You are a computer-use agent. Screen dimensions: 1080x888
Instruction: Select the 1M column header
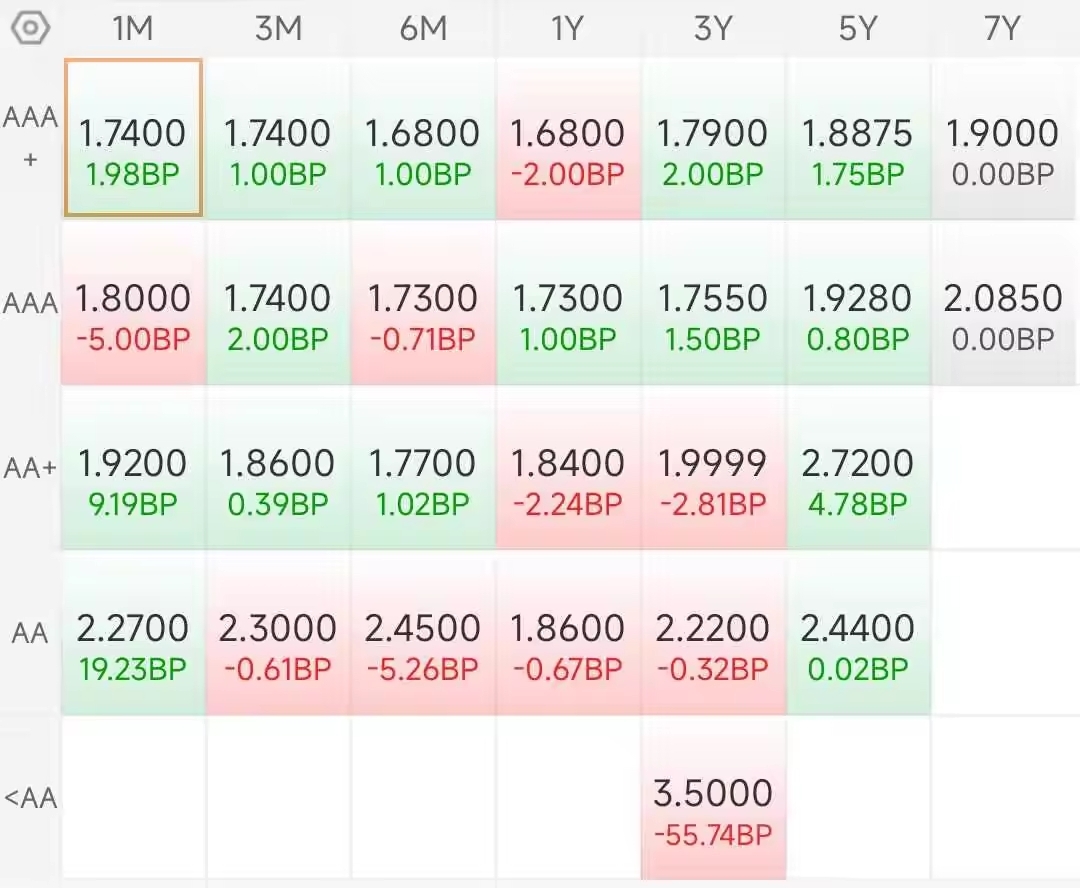(133, 29)
